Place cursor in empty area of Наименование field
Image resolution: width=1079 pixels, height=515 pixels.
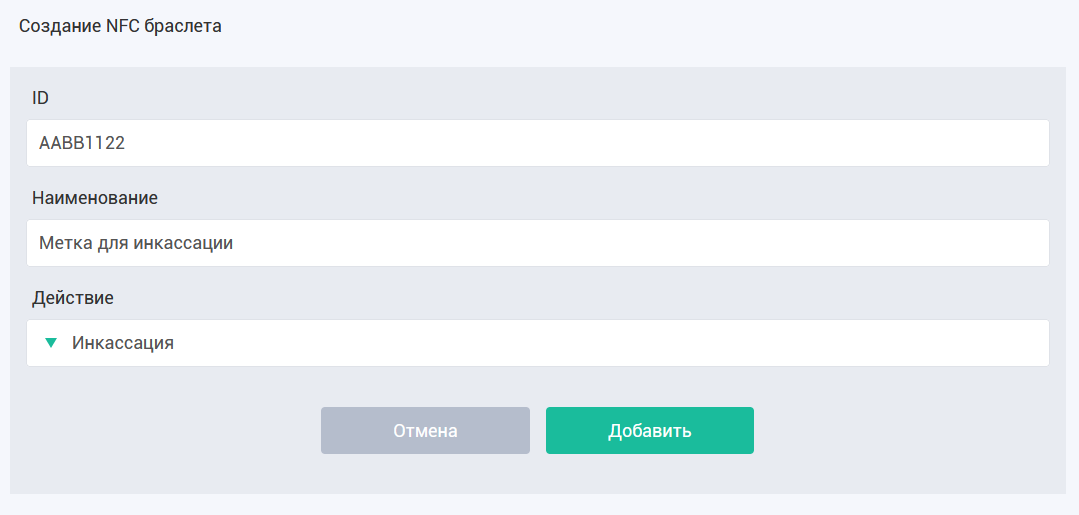(640, 243)
